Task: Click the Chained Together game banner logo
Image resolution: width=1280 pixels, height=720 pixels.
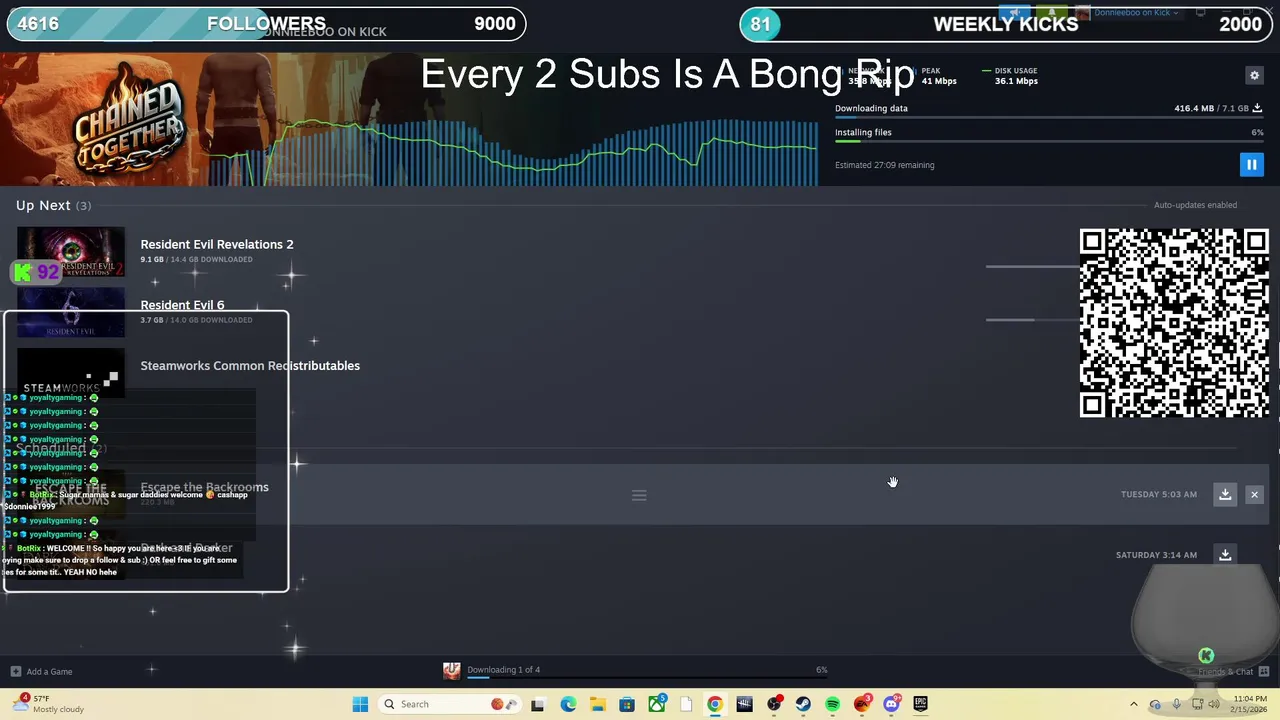Action: click(128, 120)
